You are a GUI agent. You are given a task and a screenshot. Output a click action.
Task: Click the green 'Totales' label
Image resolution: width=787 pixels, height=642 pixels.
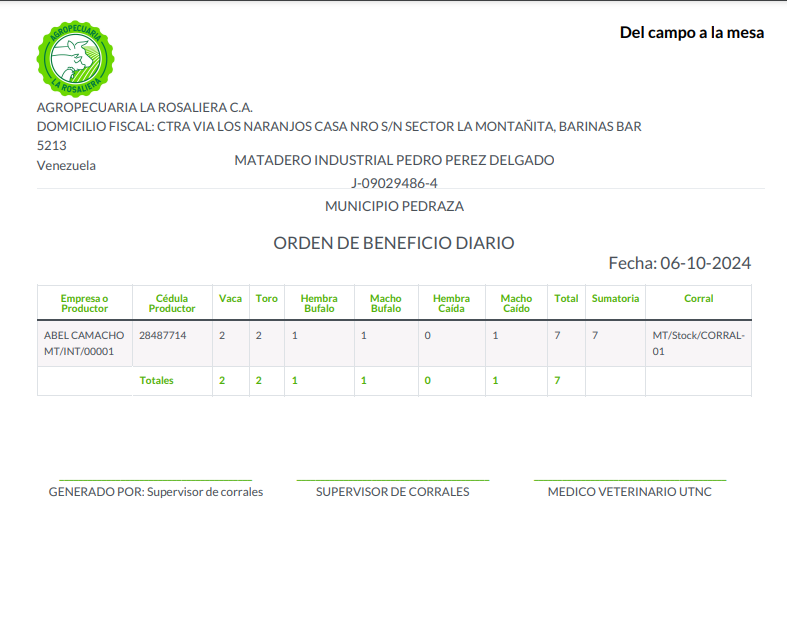157,380
